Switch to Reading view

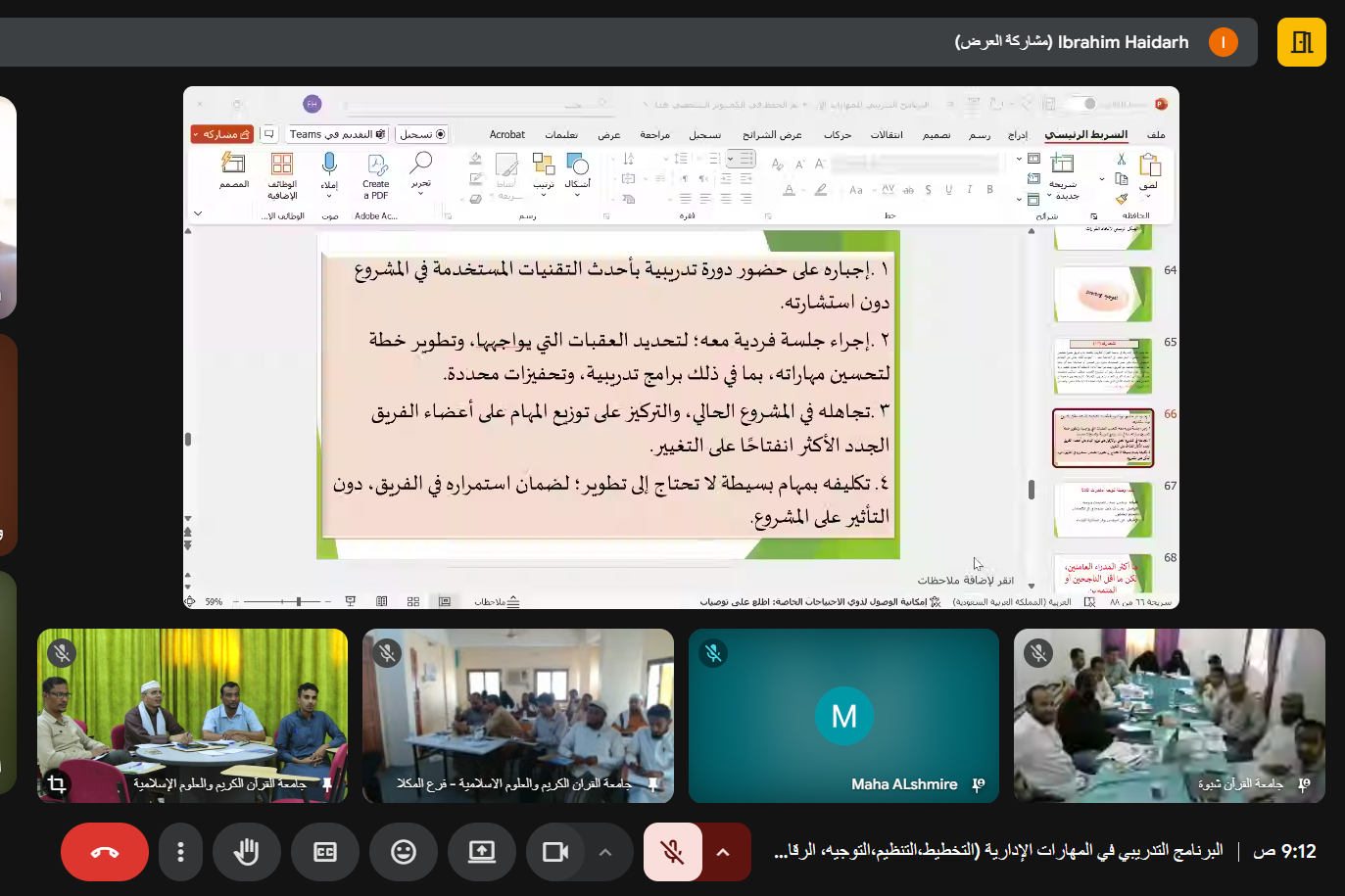pyautogui.click(x=382, y=601)
